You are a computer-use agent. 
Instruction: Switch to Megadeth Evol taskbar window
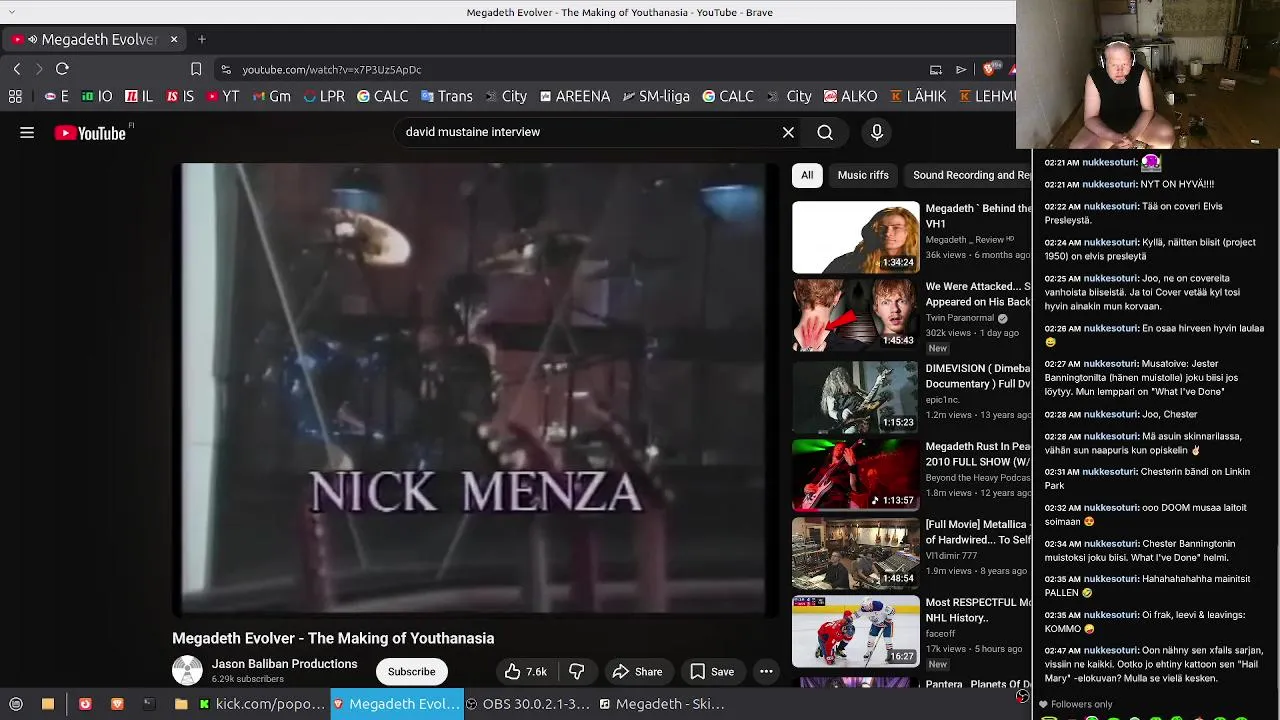pyautogui.click(x=396, y=704)
